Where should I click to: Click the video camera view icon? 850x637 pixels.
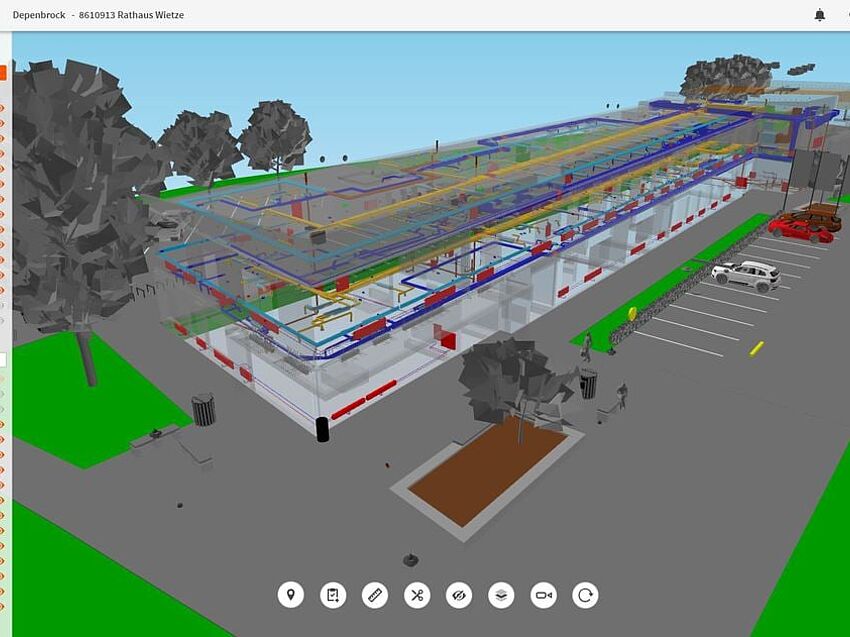tap(543, 595)
